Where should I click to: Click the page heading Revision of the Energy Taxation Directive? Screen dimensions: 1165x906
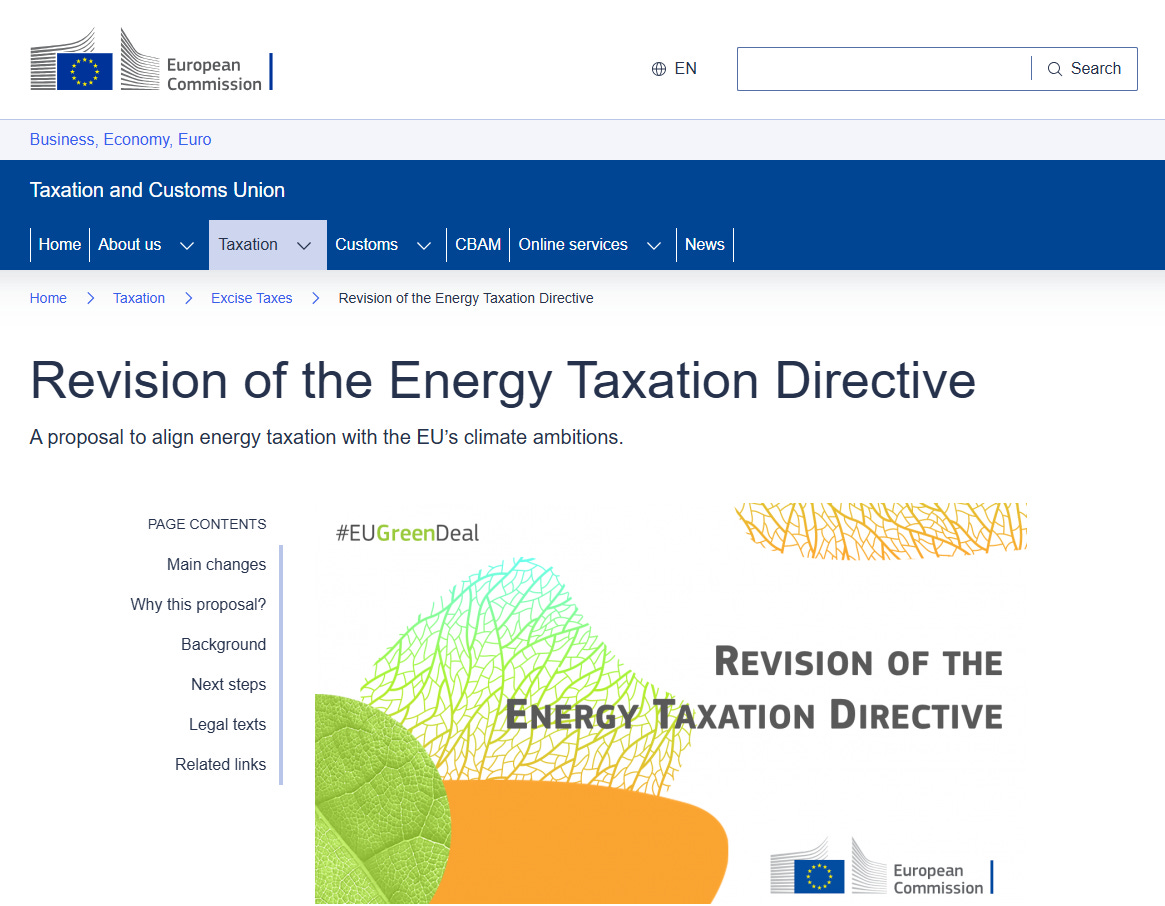(x=503, y=381)
